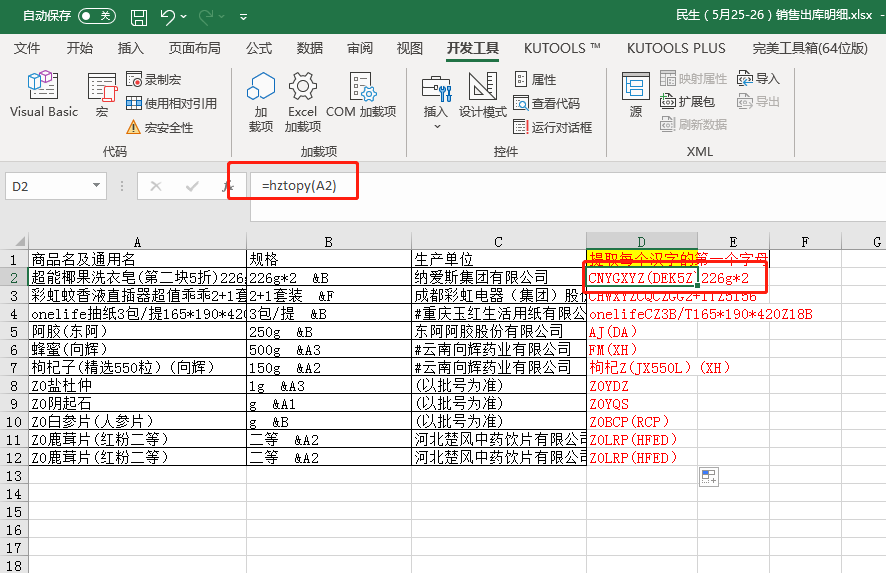The width and height of the screenshot is (886, 573).
Task: Click the Enter checkmark formula button
Action: pyautogui.click(x=192, y=186)
